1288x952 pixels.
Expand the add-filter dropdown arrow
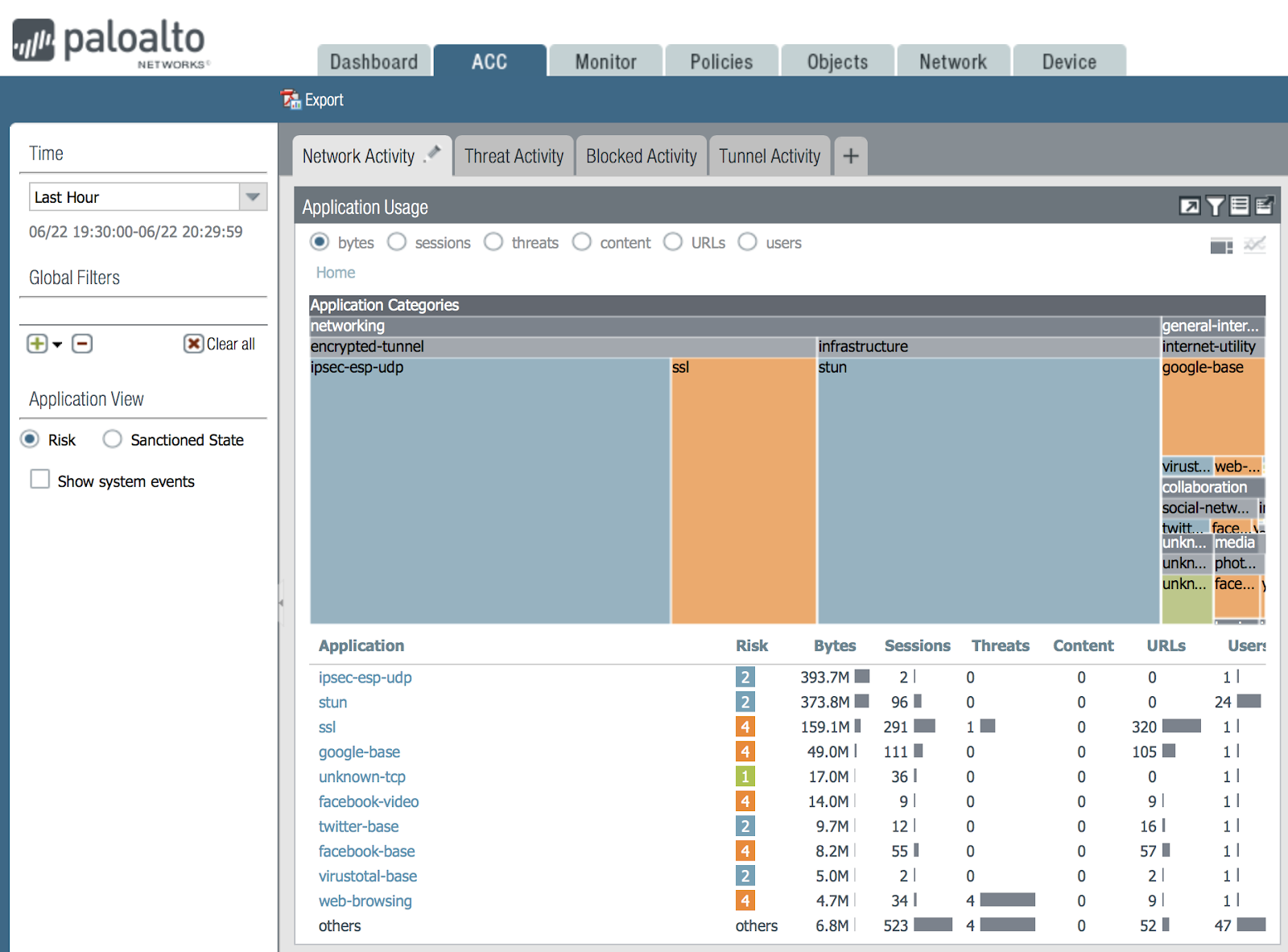click(57, 344)
